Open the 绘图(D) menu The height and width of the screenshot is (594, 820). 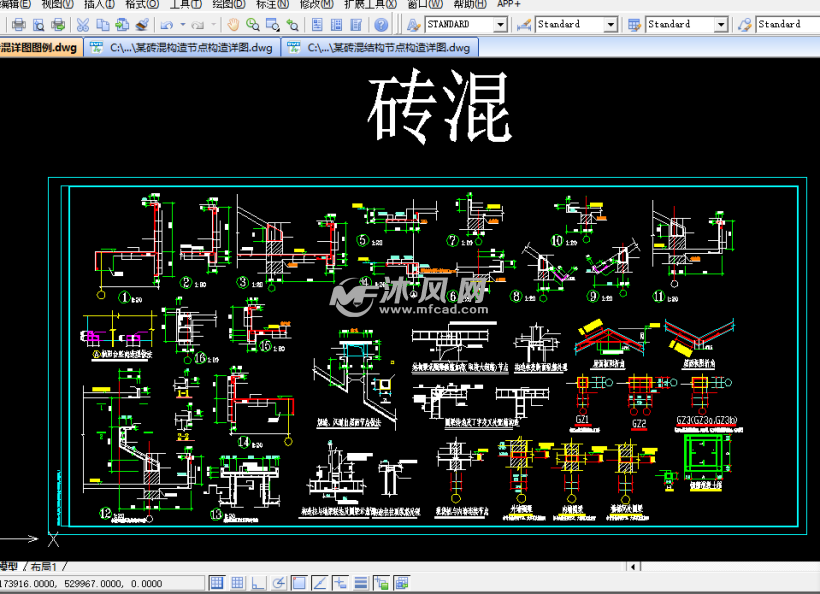click(228, 4)
